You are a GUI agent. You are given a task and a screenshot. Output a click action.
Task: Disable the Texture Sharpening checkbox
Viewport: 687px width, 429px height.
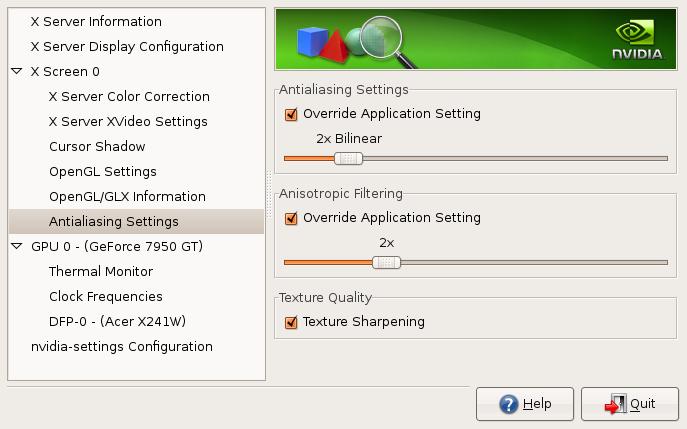pyautogui.click(x=291, y=322)
